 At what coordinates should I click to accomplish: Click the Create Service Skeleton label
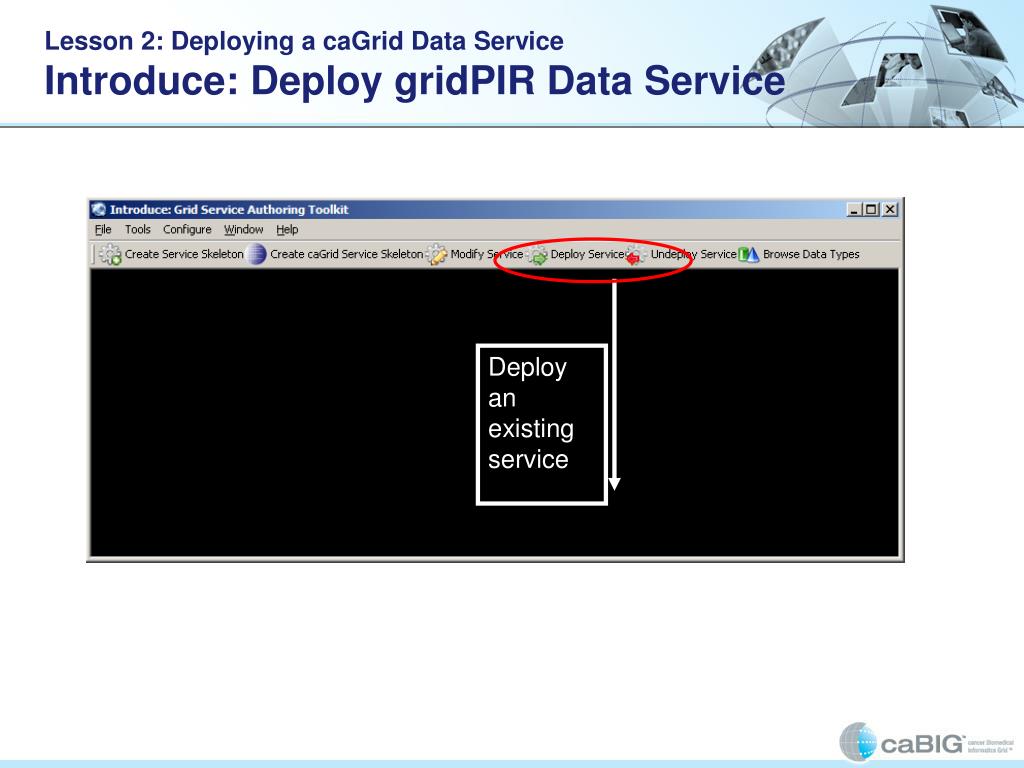(x=184, y=254)
